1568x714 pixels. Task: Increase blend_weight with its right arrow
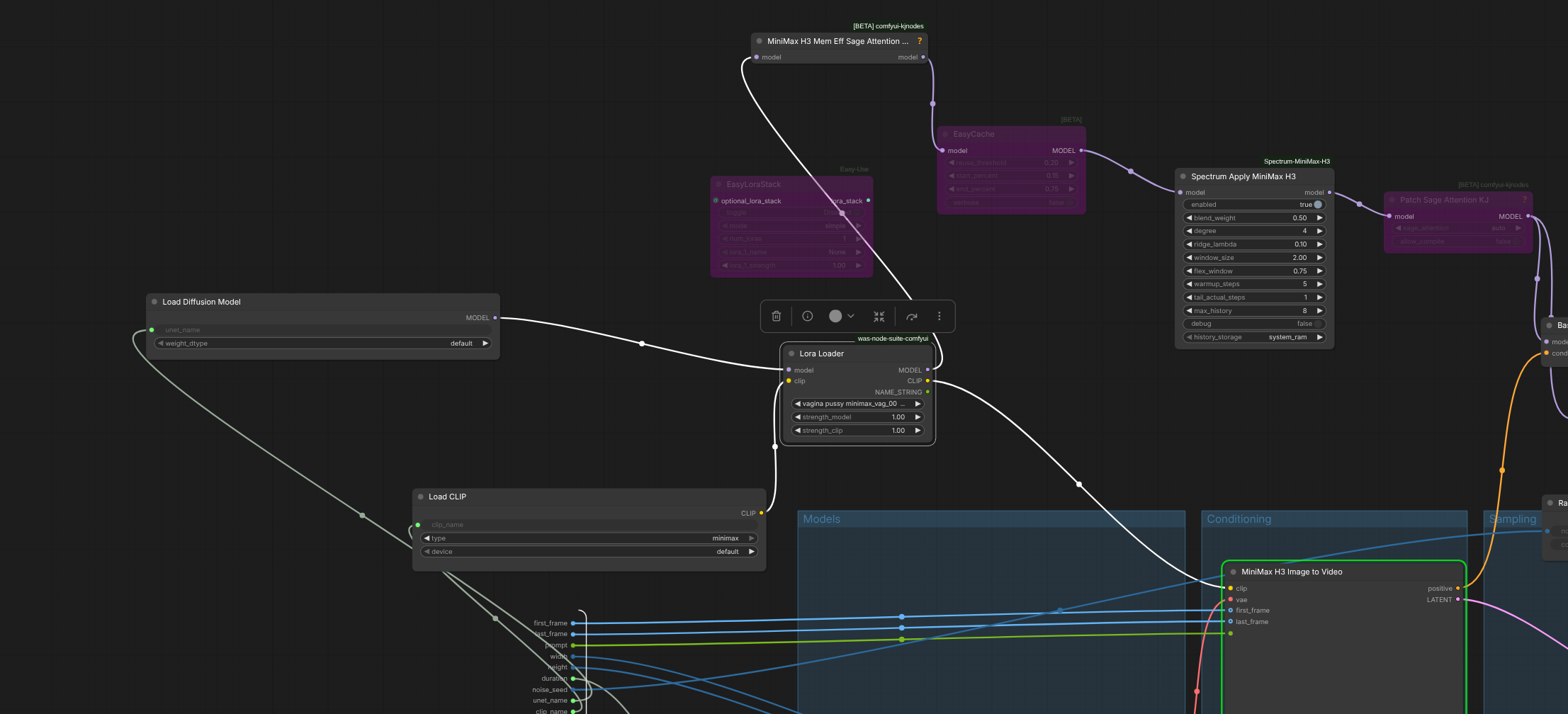coord(1320,218)
